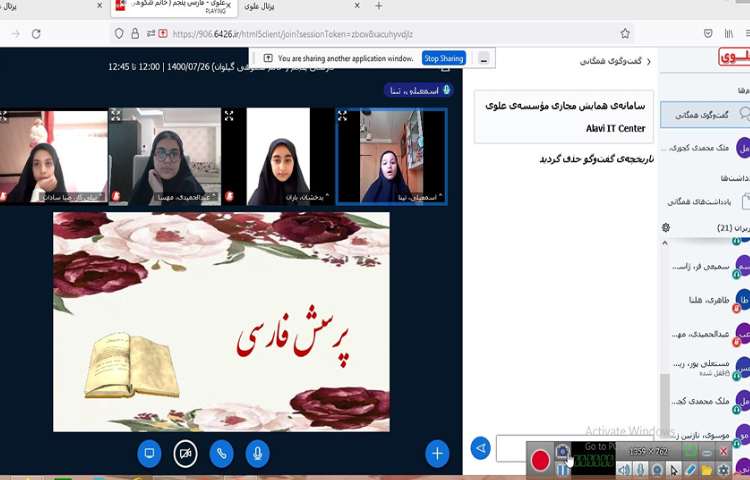Open the سادات webcam name dropdown
This screenshot has width=750, height=480.
[73, 197]
